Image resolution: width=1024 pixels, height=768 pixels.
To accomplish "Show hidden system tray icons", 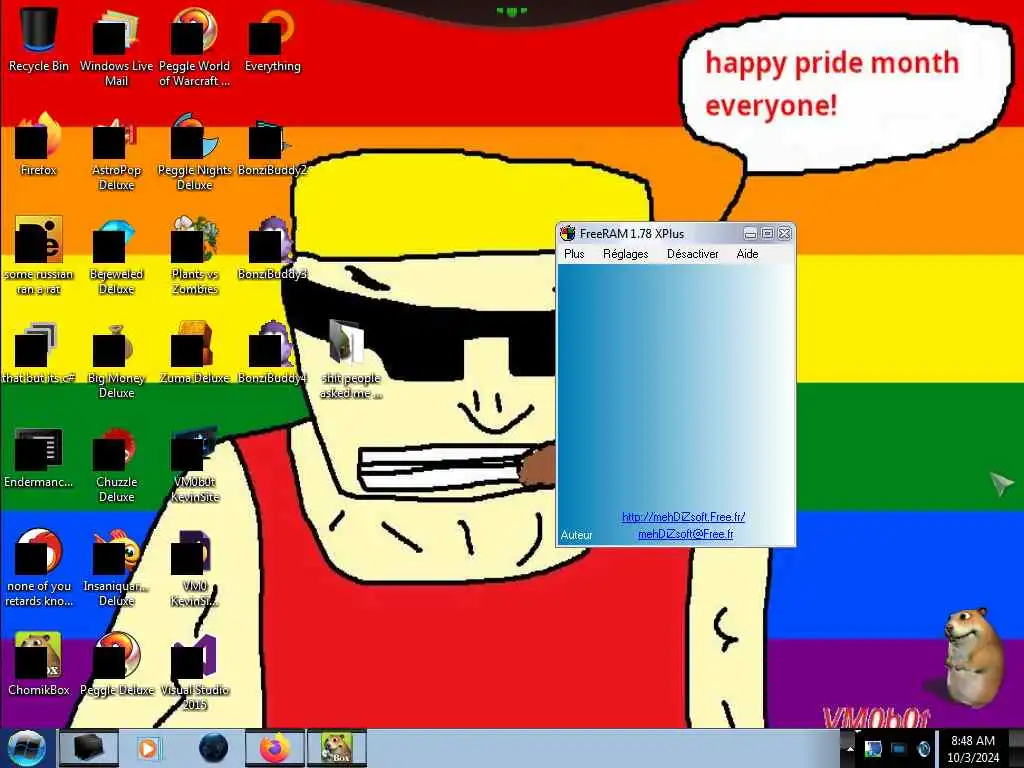I will [x=850, y=748].
